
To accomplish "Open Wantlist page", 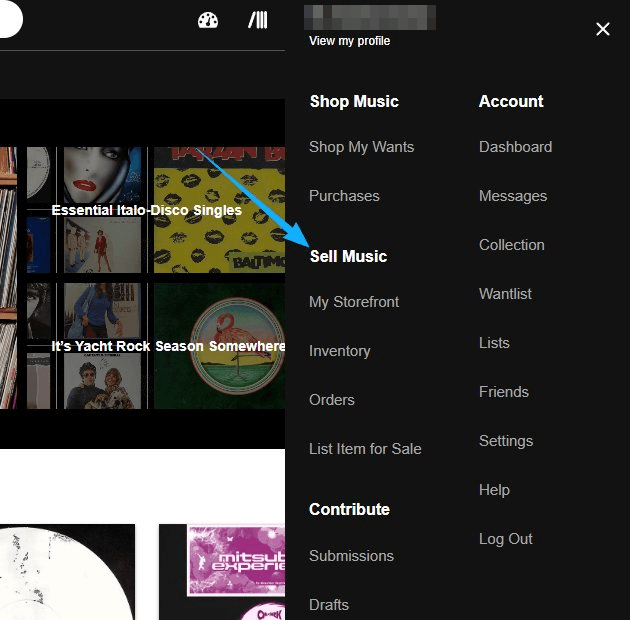I will point(505,294).
